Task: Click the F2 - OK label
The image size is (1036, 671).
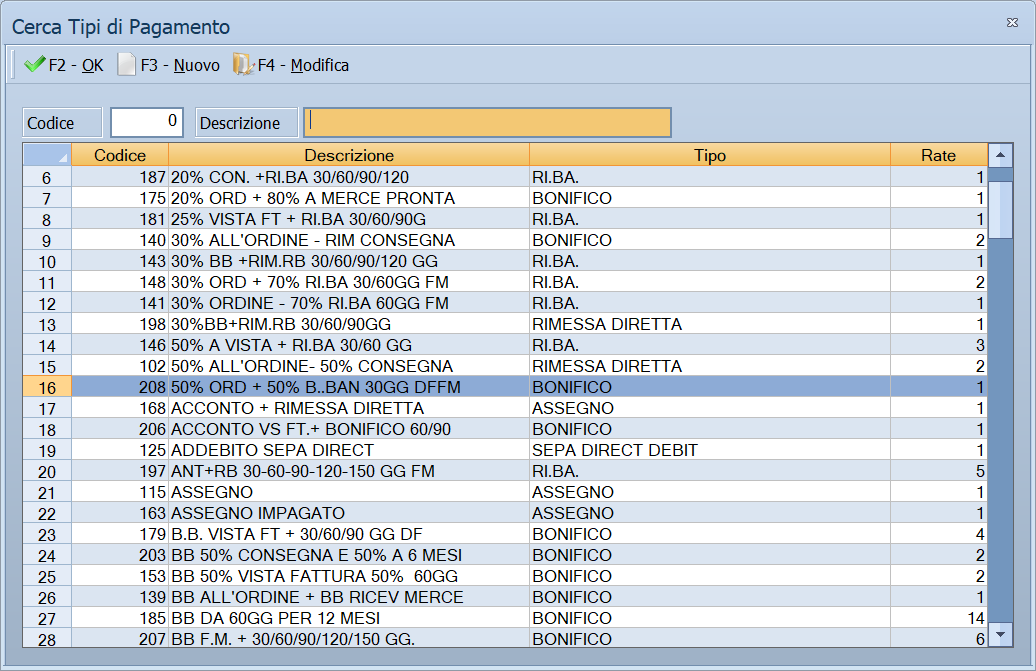Action: [76, 65]
